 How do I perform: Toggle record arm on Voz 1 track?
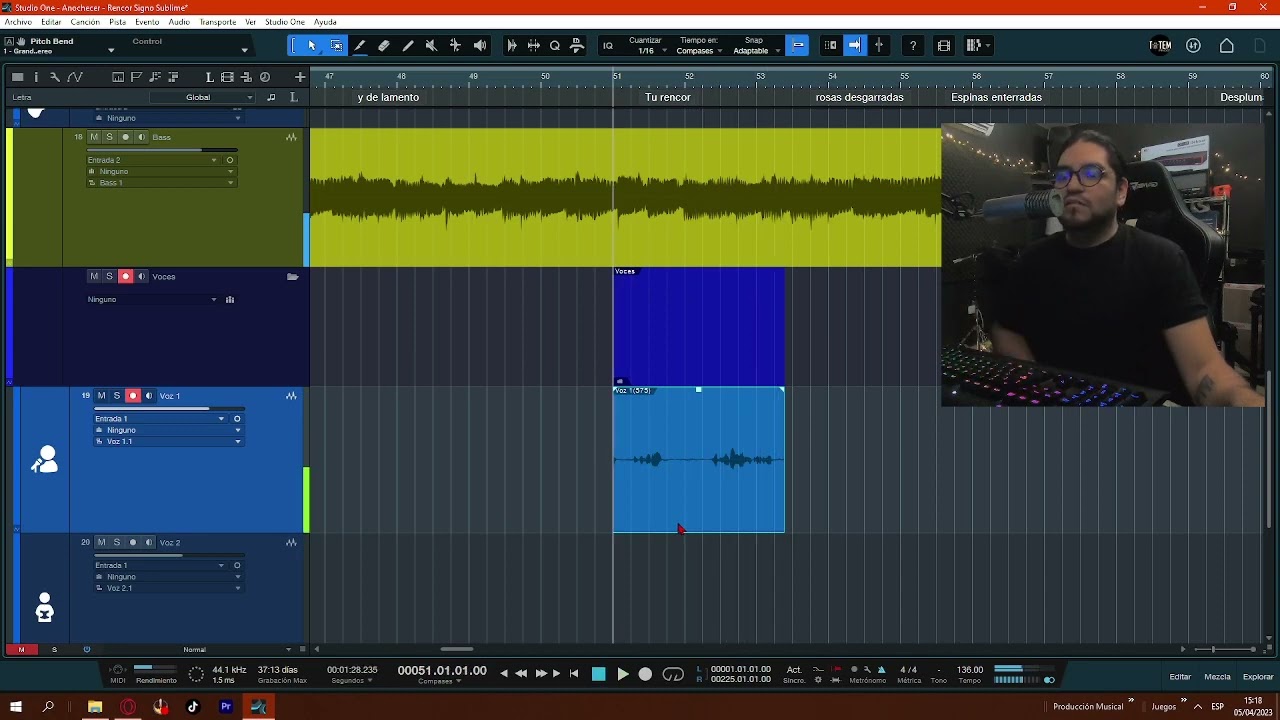pos(132,396)
